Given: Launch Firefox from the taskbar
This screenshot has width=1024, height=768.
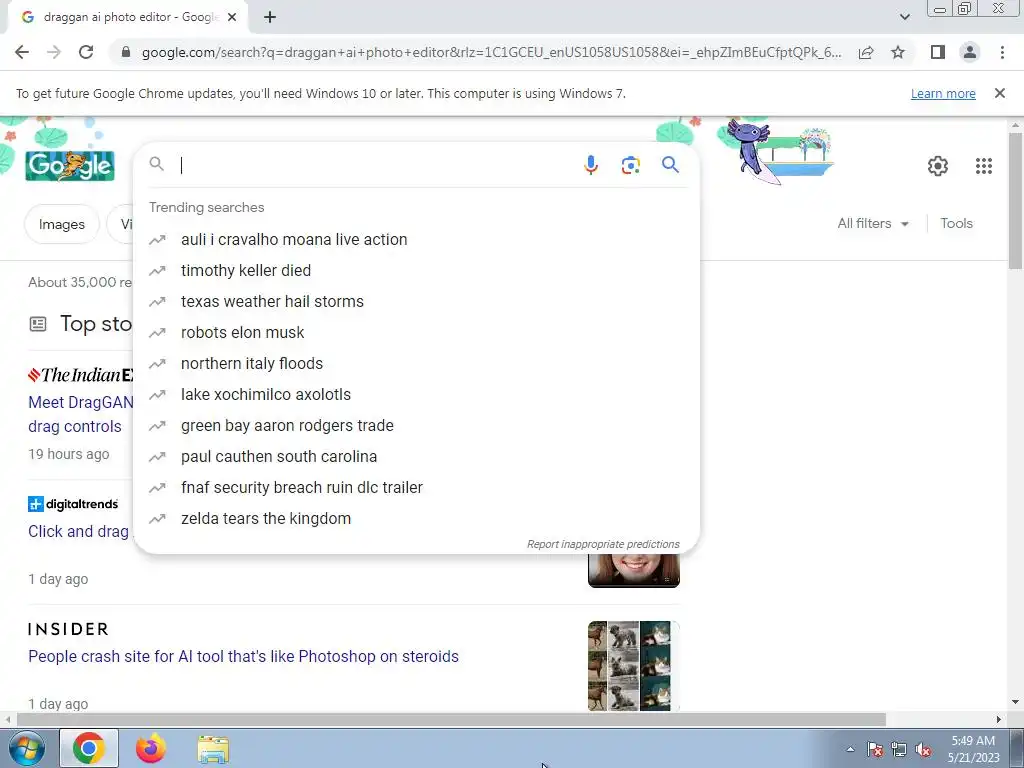Looking at the screenshot, I should click(151, 748).
